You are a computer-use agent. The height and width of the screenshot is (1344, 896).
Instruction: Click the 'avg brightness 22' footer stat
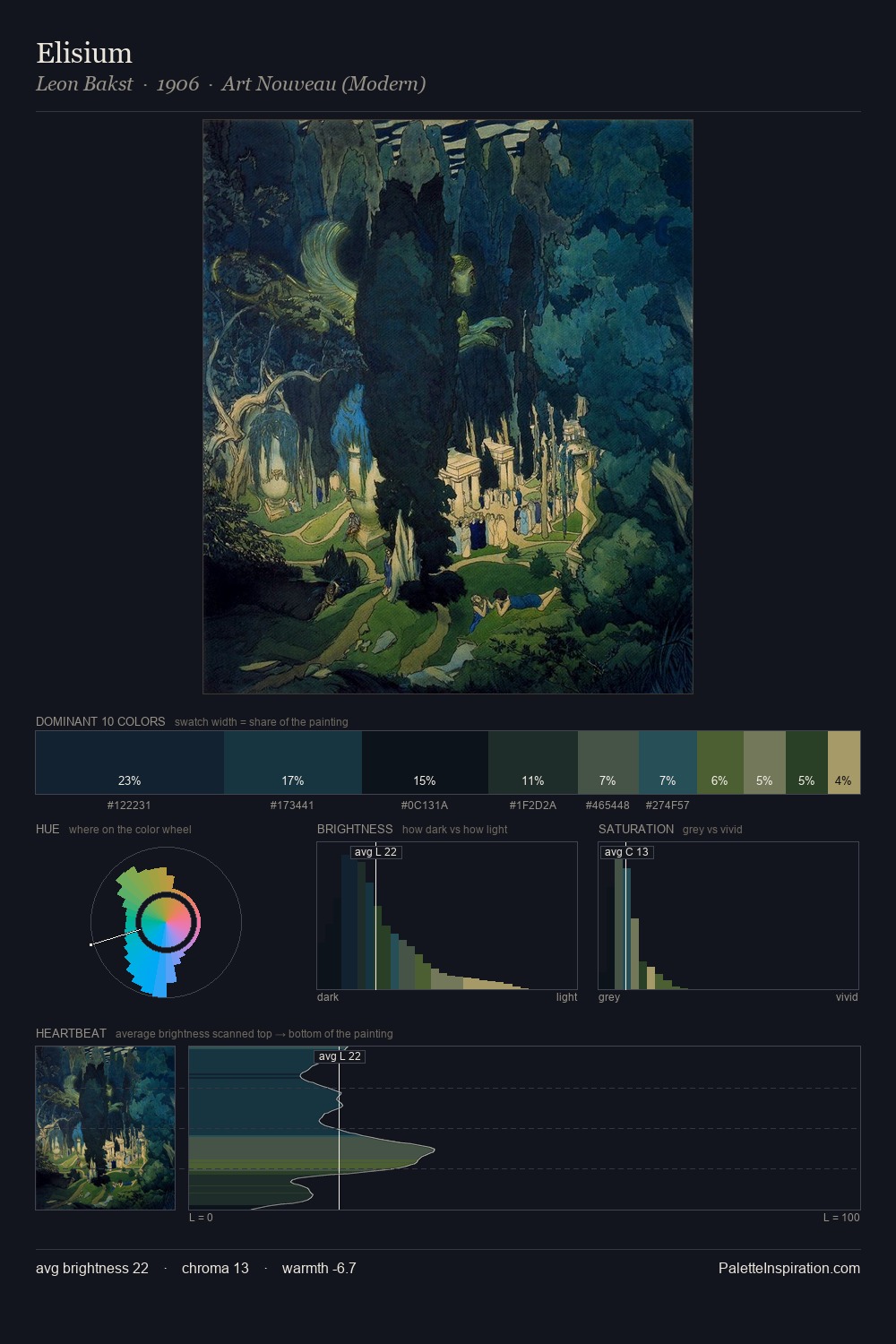92,1268
